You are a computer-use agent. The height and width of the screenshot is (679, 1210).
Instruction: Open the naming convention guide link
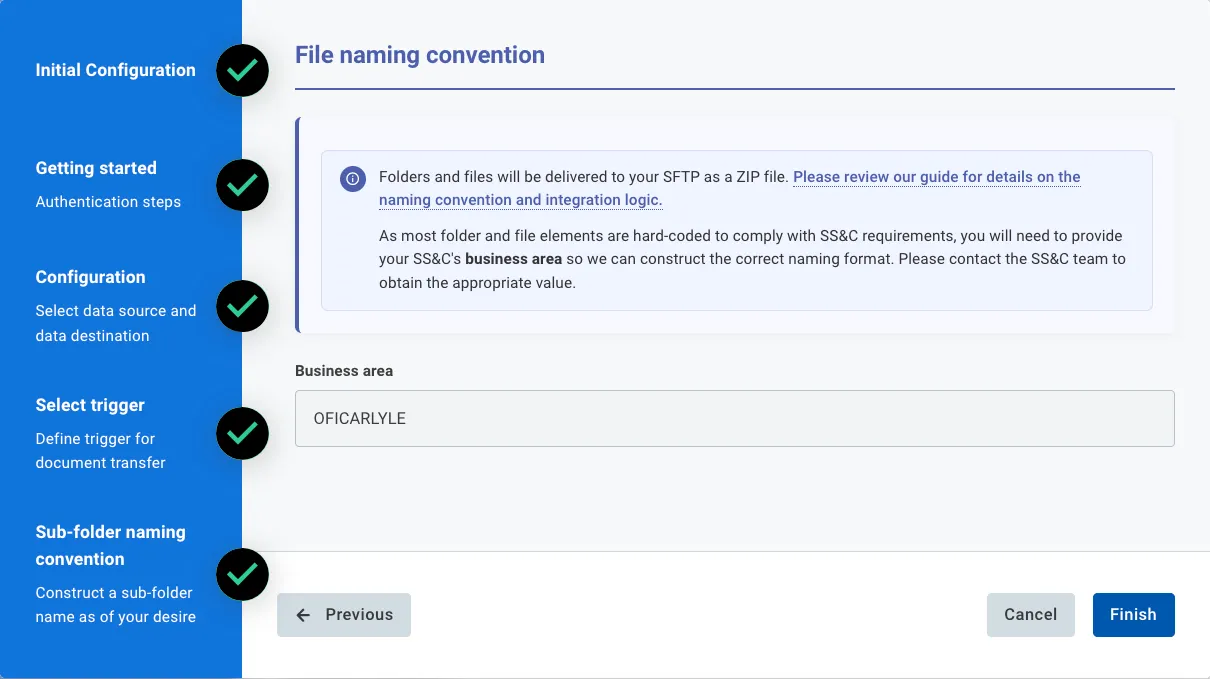pos(936,177)
